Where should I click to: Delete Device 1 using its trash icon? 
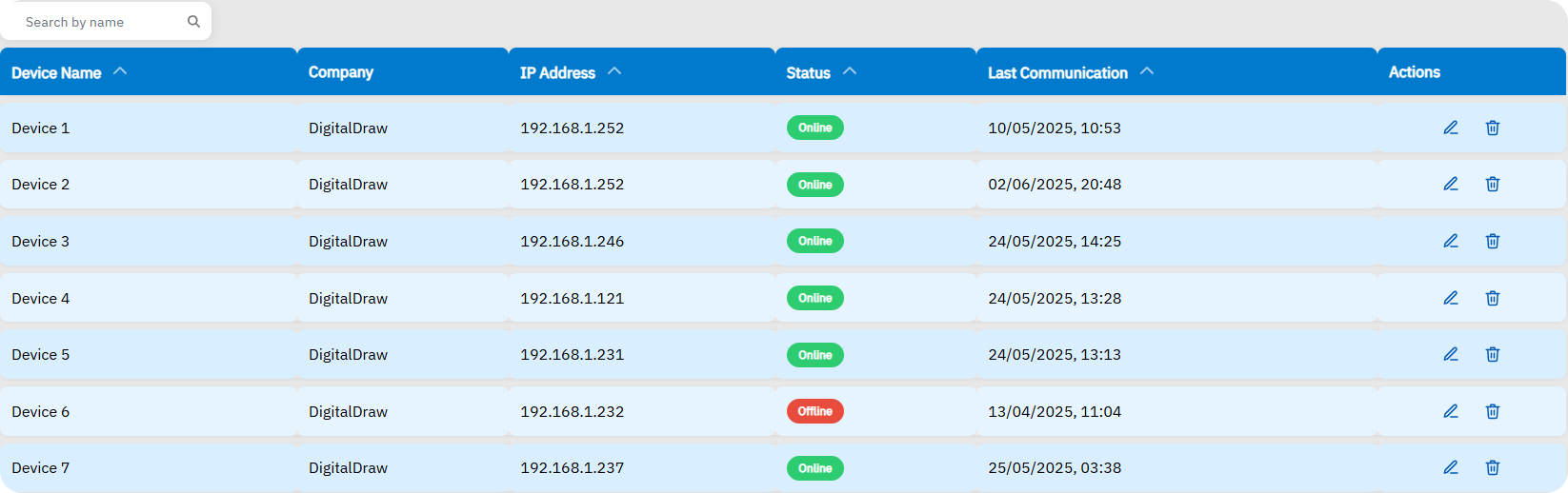(1492, 128)
